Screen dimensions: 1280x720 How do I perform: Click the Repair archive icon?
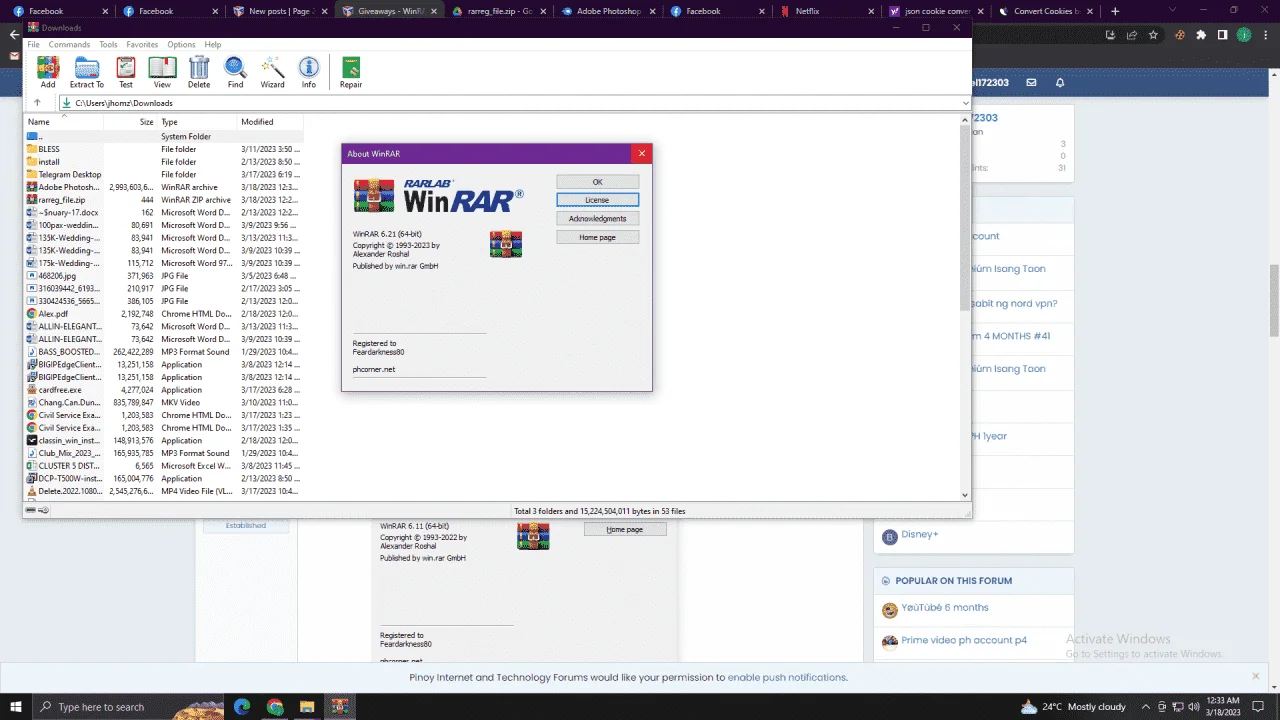(x=351, y=72)
